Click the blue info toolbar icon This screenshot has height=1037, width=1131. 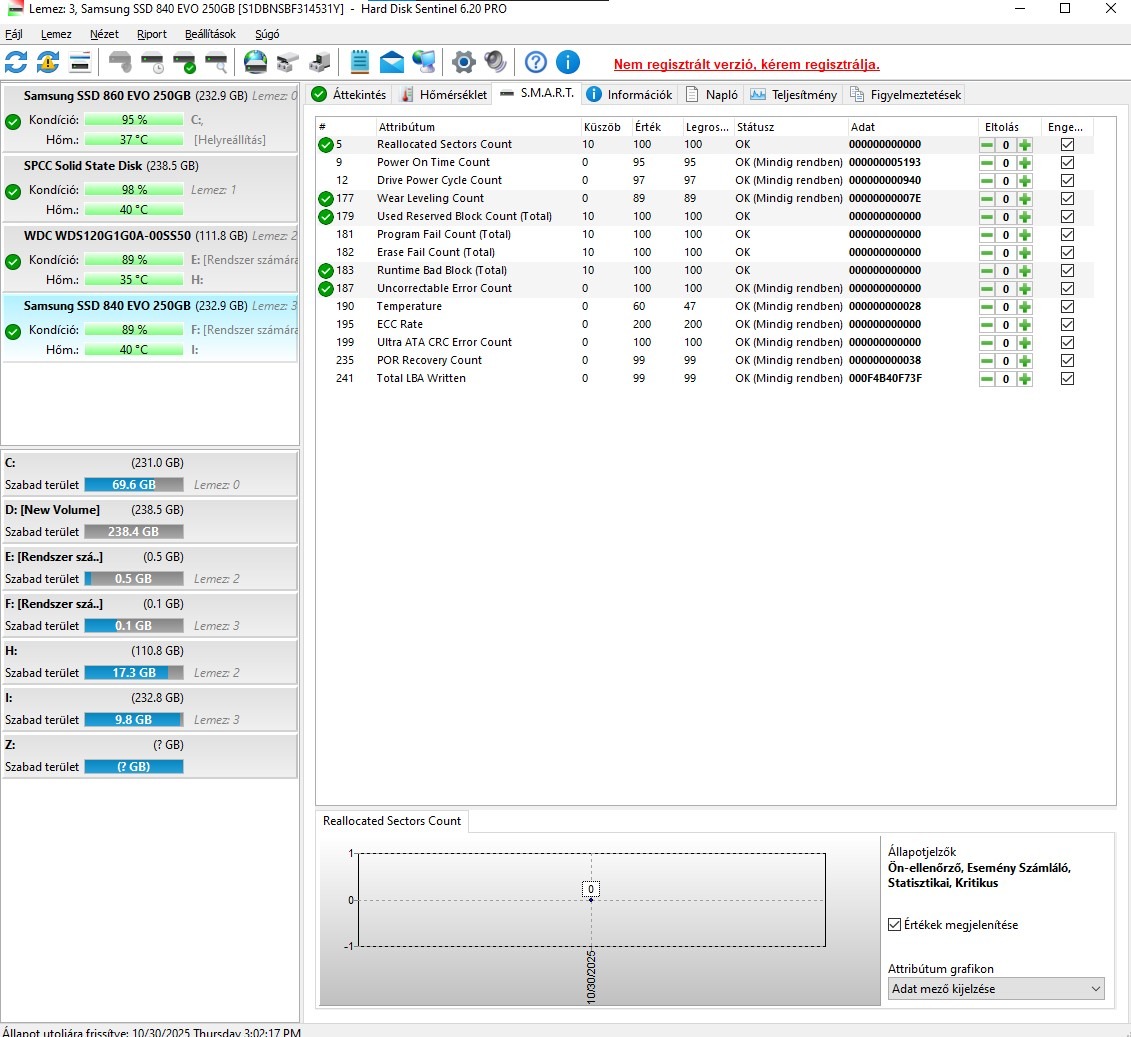click(568, 62)
